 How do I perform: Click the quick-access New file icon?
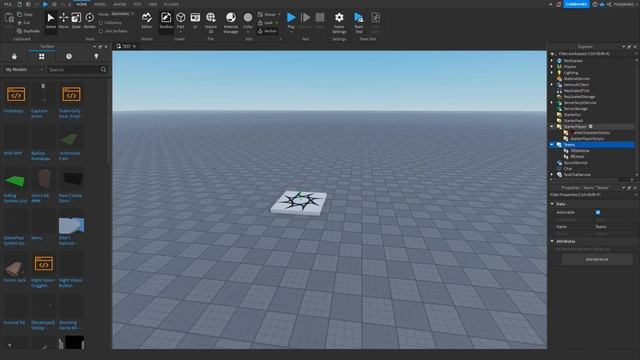click(x=19, y=4)
